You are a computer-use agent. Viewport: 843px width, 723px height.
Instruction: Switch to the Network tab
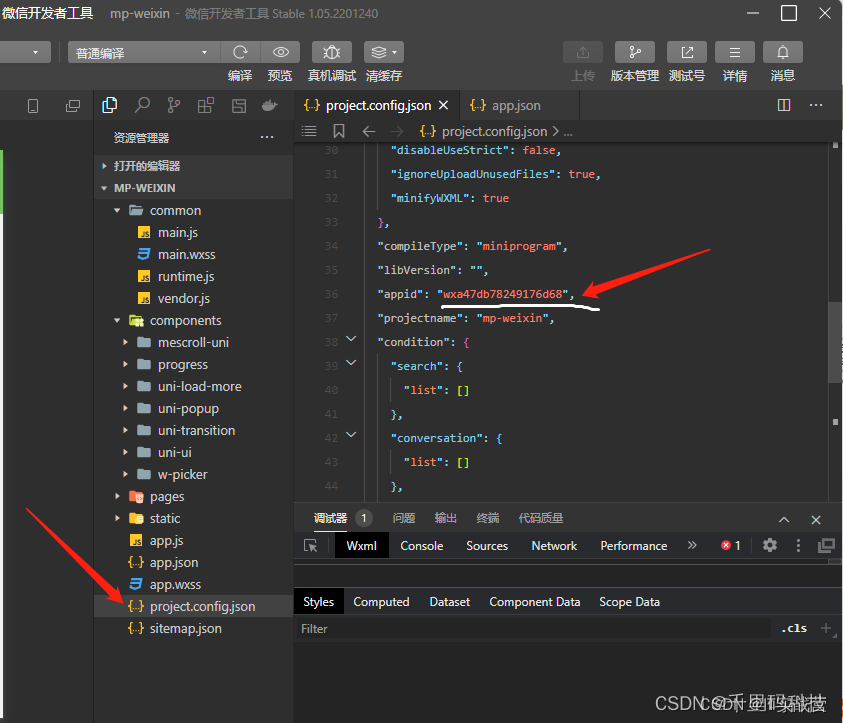click(x=554, y=546)
